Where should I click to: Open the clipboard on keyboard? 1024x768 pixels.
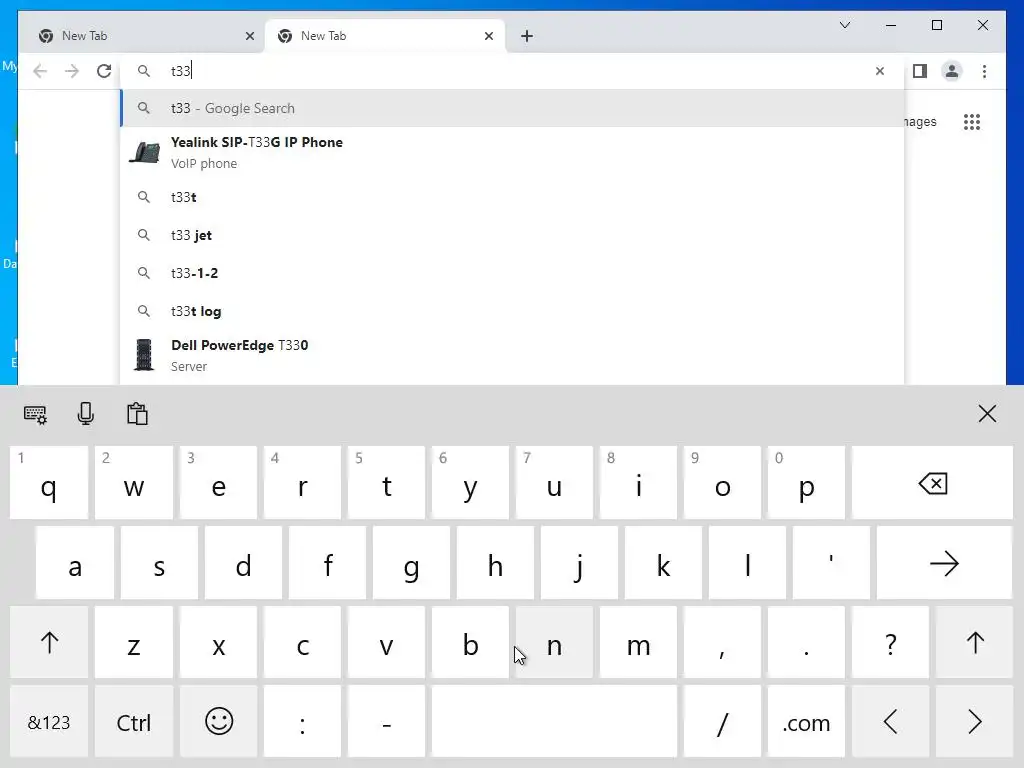(137, 414)
